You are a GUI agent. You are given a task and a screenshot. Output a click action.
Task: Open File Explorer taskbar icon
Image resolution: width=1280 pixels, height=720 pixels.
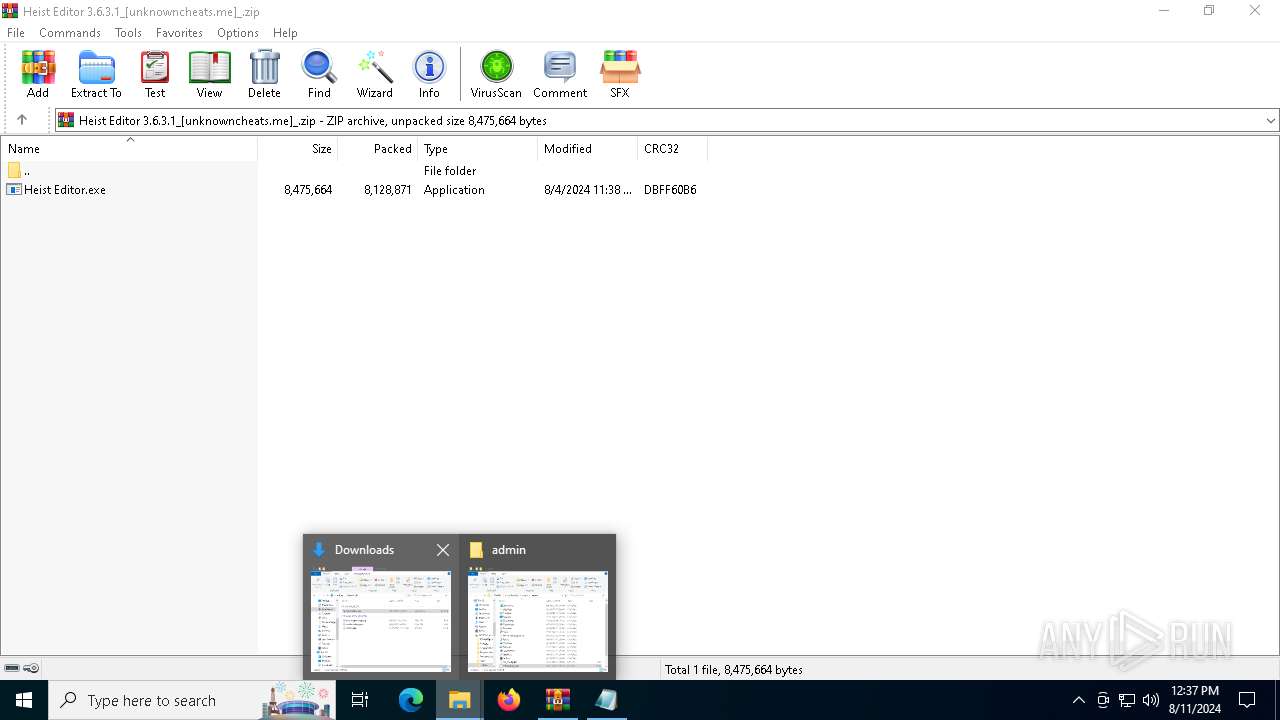coord(460,700)
